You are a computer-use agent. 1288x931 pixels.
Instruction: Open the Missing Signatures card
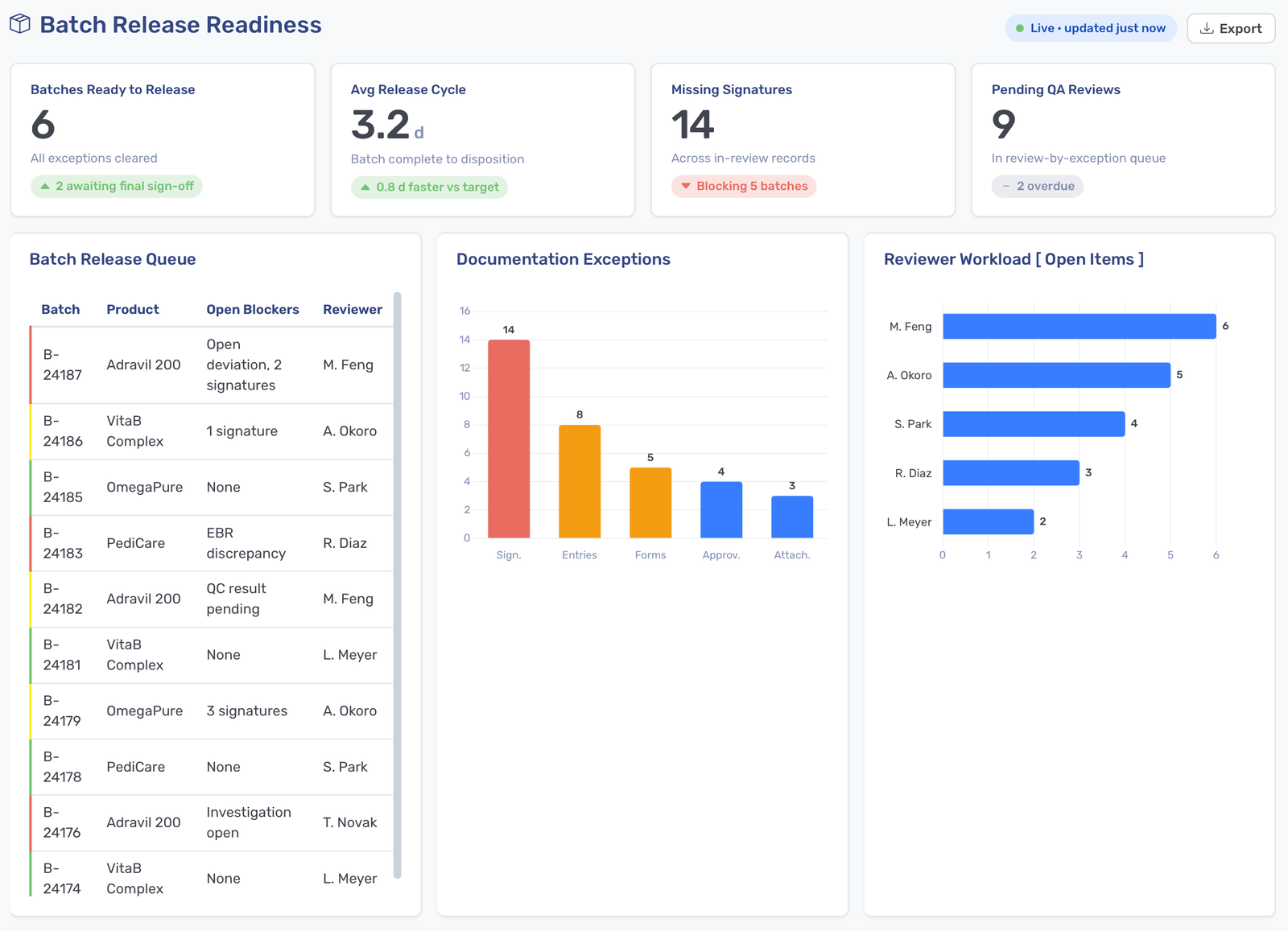[803, 140]
